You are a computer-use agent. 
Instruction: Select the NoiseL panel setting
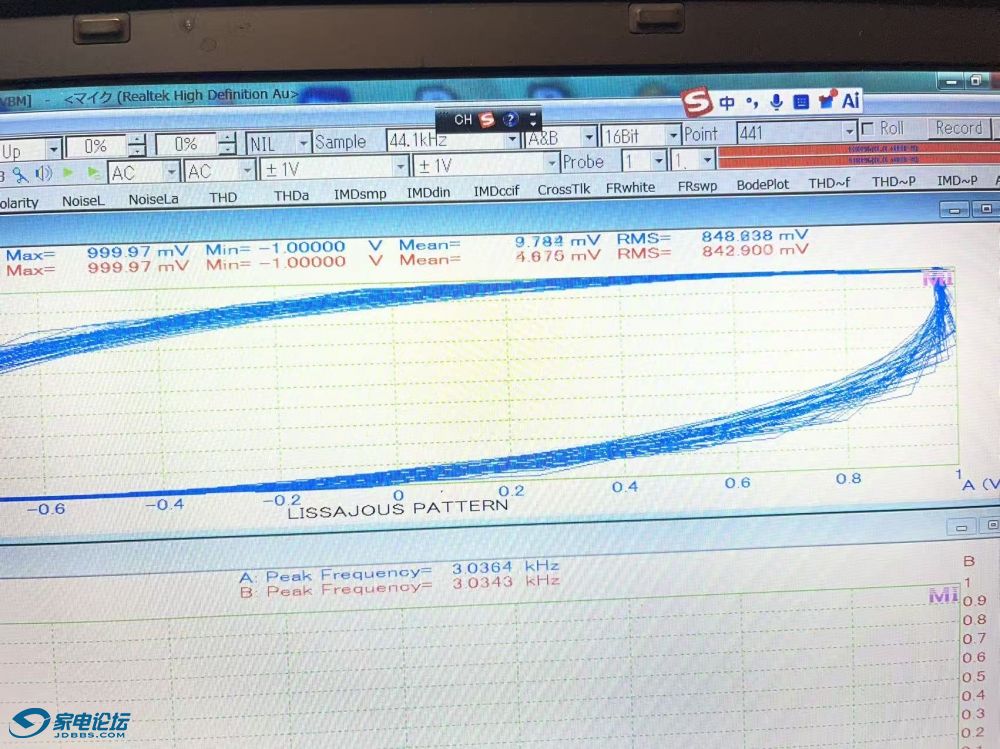(x=83, y=201)
